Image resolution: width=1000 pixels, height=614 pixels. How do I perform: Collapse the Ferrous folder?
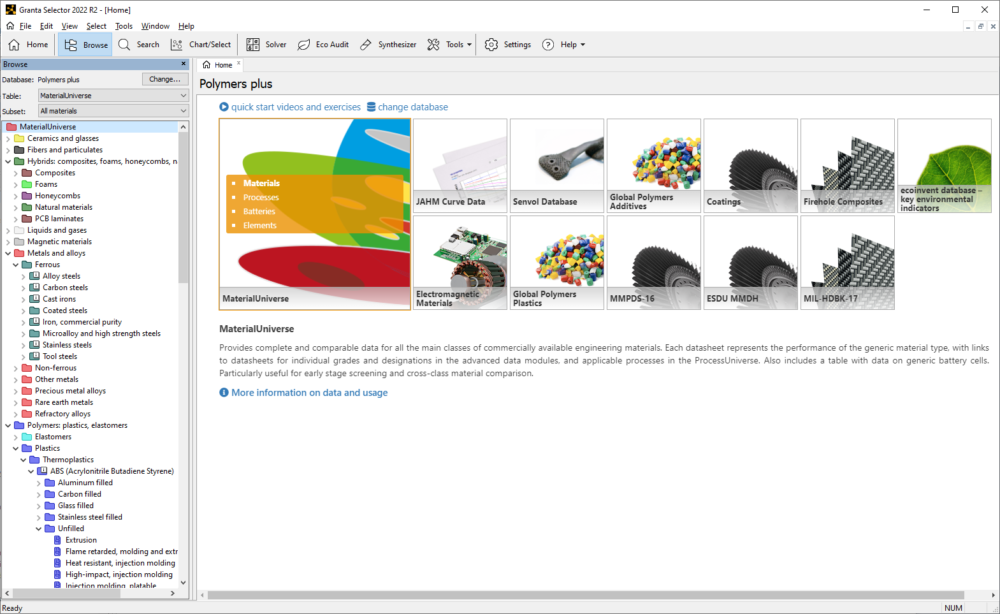pos(16,265)
